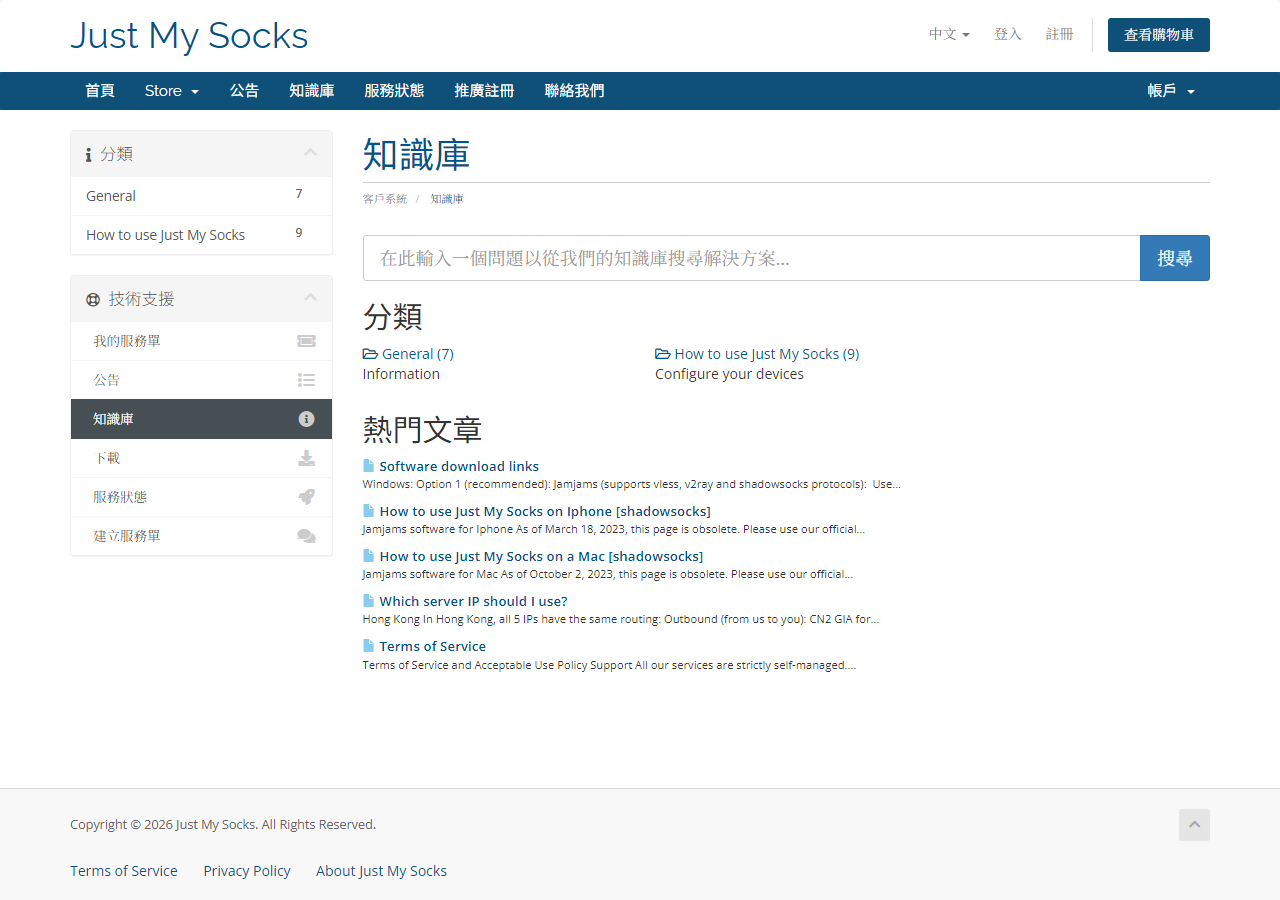Collapse the 分類 sidebar panel chevron
The height and width of the screenshot is (900, 1280).
click(310, 153)
